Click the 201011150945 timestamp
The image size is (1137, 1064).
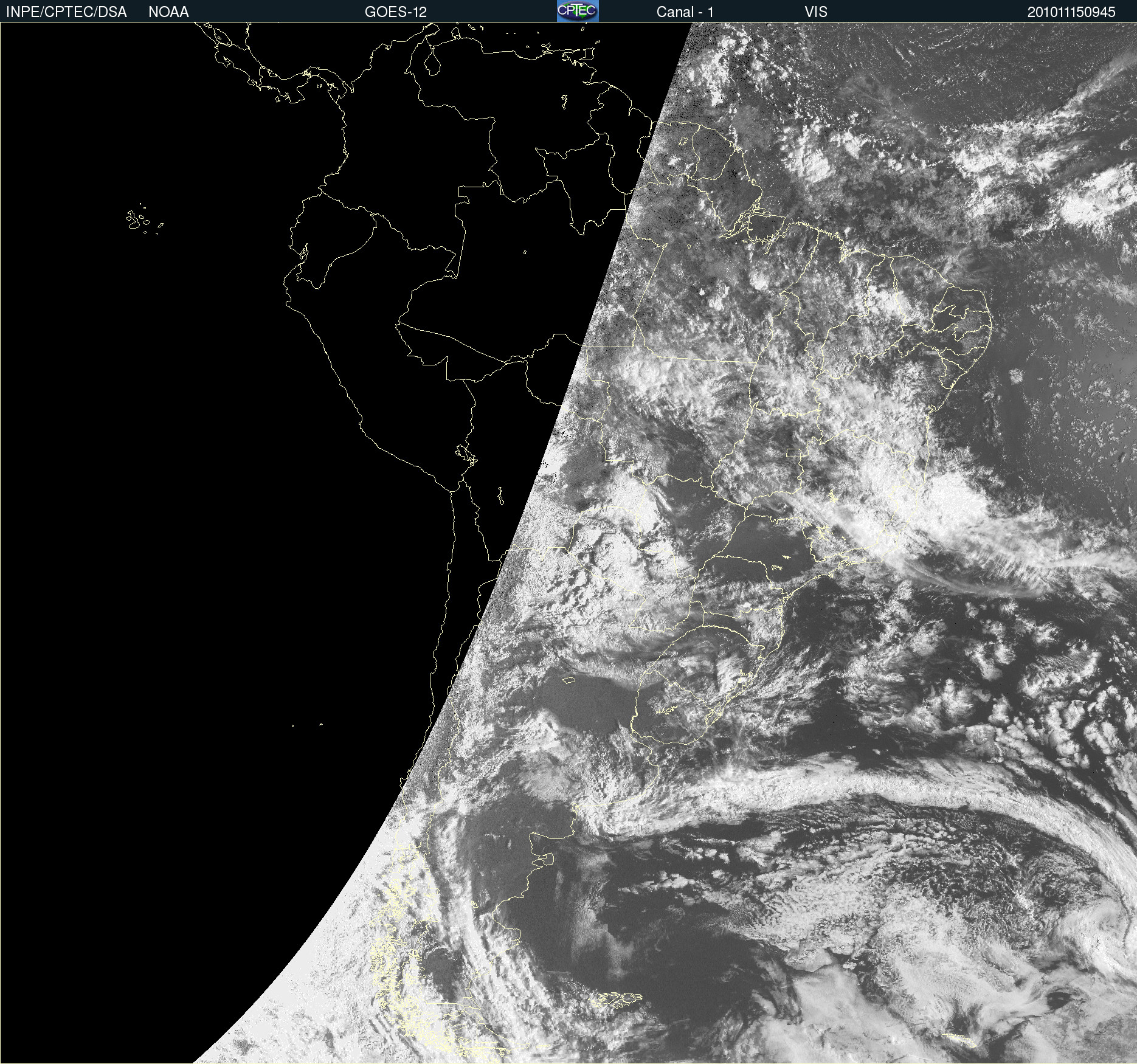point(1071,12)
